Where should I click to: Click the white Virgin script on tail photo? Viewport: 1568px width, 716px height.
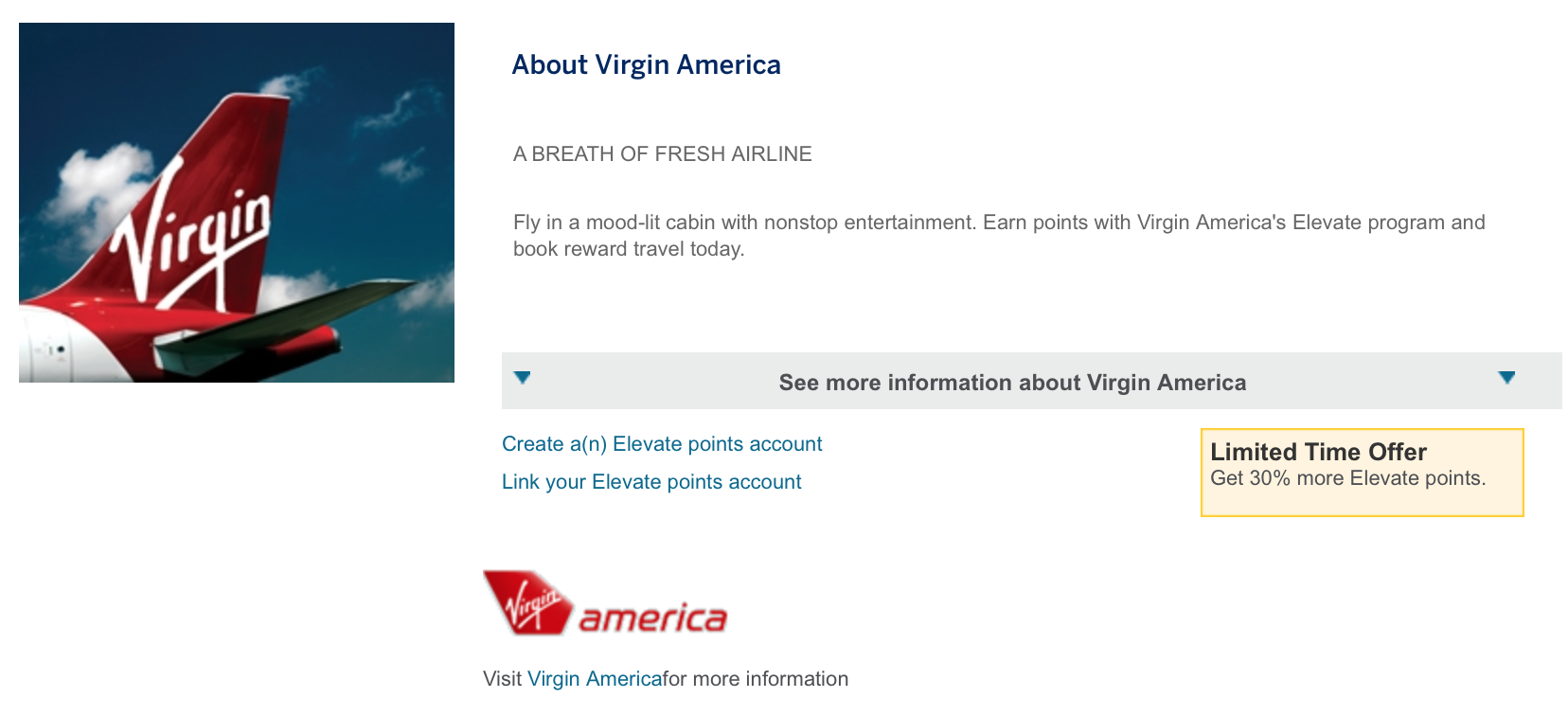pos(189,237)
